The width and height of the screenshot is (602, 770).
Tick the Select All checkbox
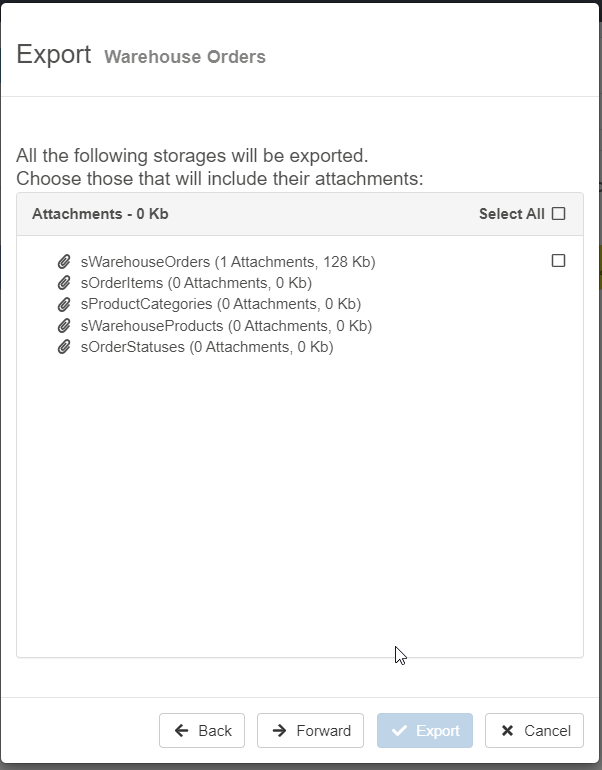tap(559, 213)
